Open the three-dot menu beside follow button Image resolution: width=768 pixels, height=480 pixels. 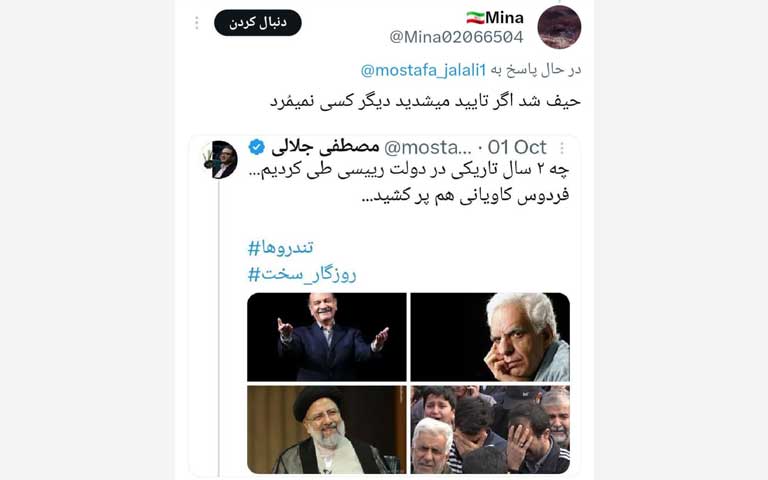point(196,23)
